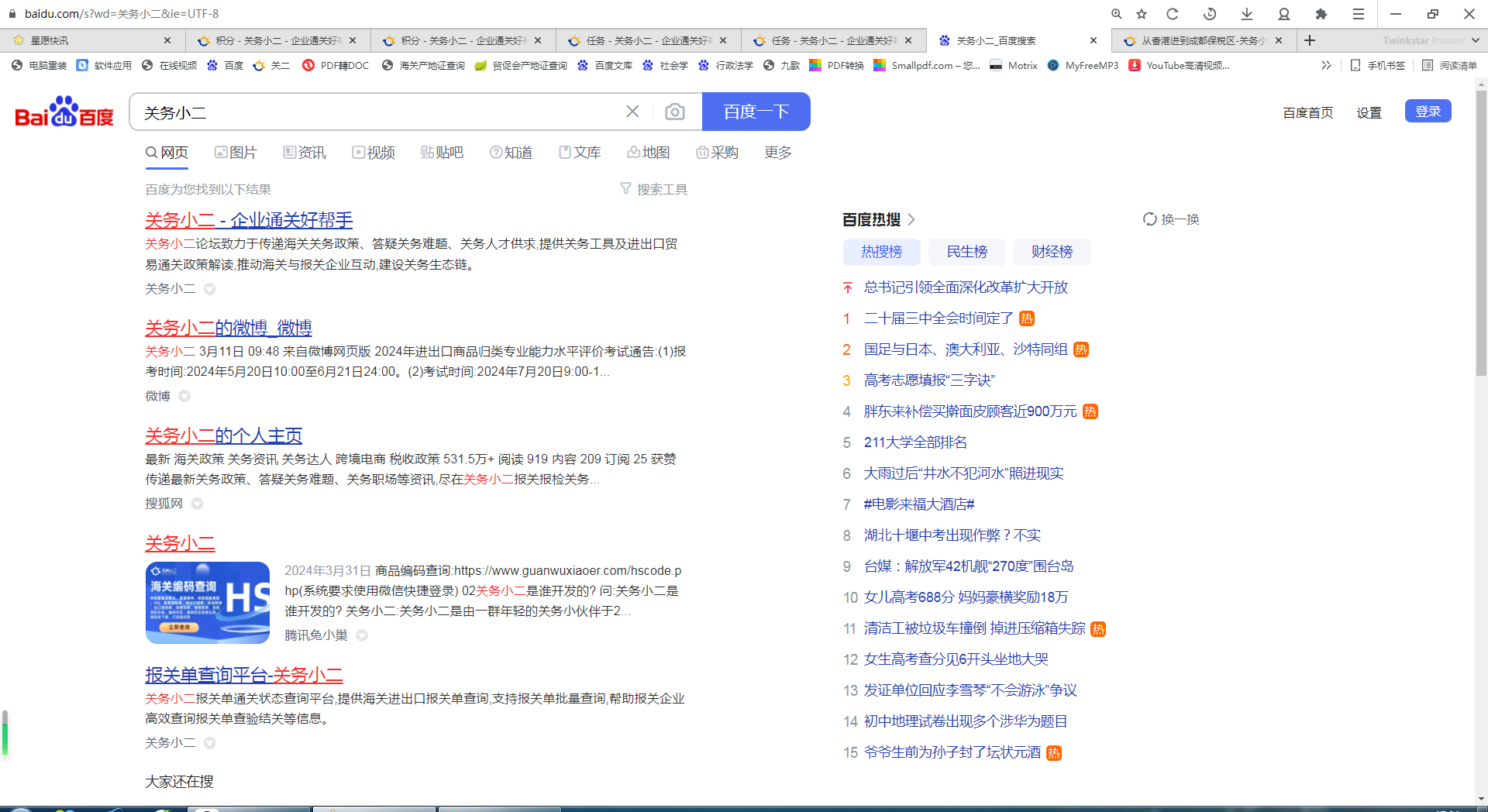Click the browser zoom magnifier icon

coord(1117,14)
